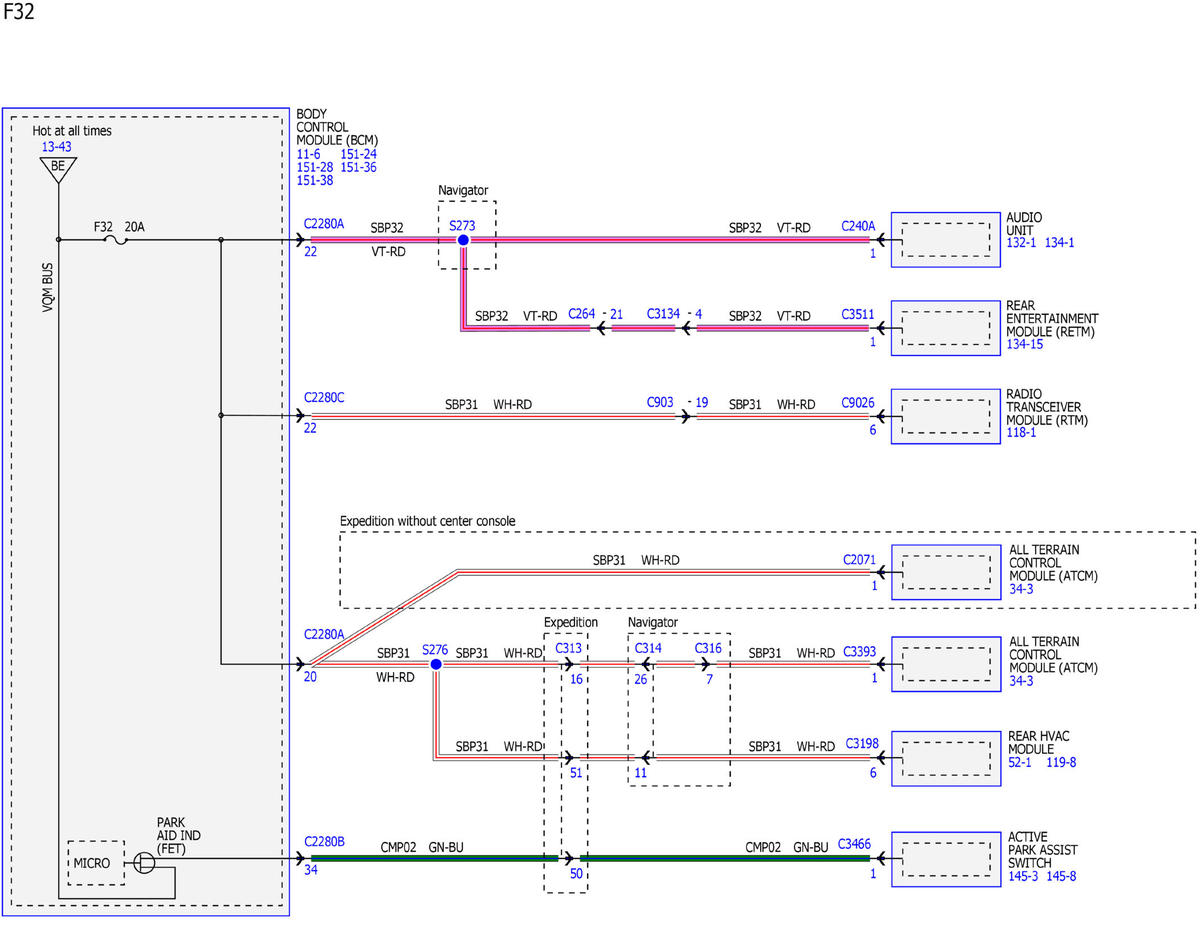Image resolution: width=1200 pixels, height=927 pixels.
Task: Open connector C3466 at Park Assist Switch
Action: click(855, 844)
